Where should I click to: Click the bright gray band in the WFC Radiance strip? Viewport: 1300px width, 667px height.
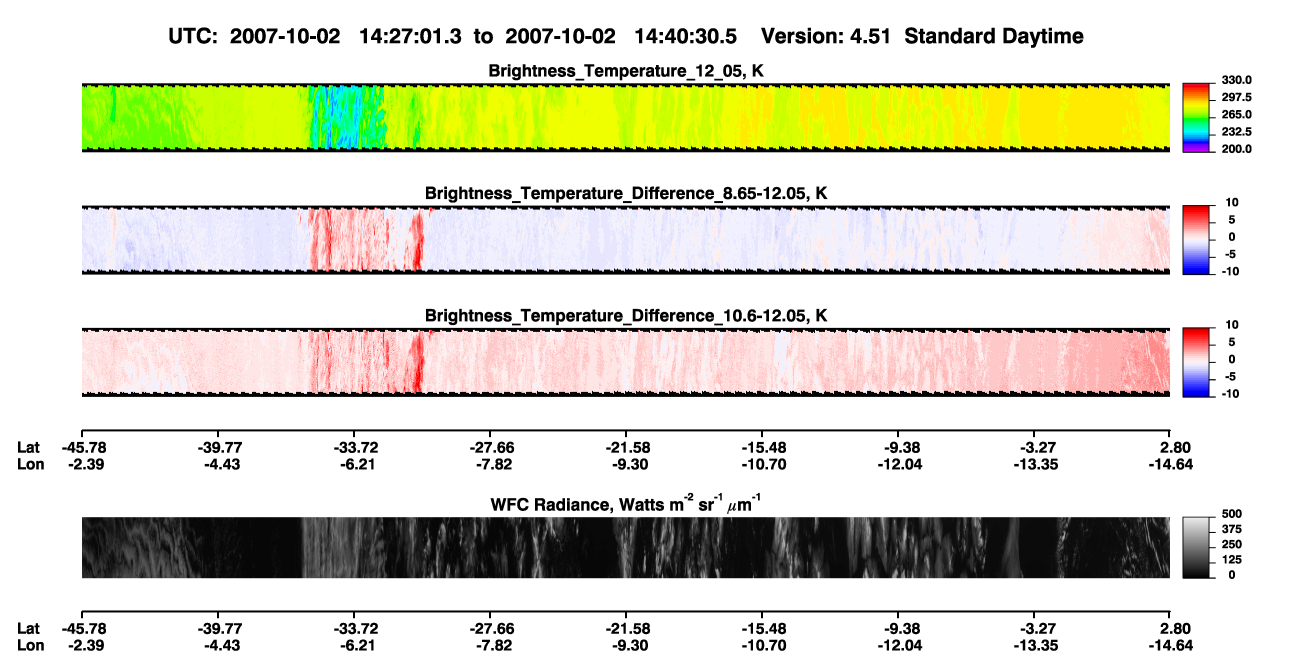pyautogui.click(x=335, y=547)
